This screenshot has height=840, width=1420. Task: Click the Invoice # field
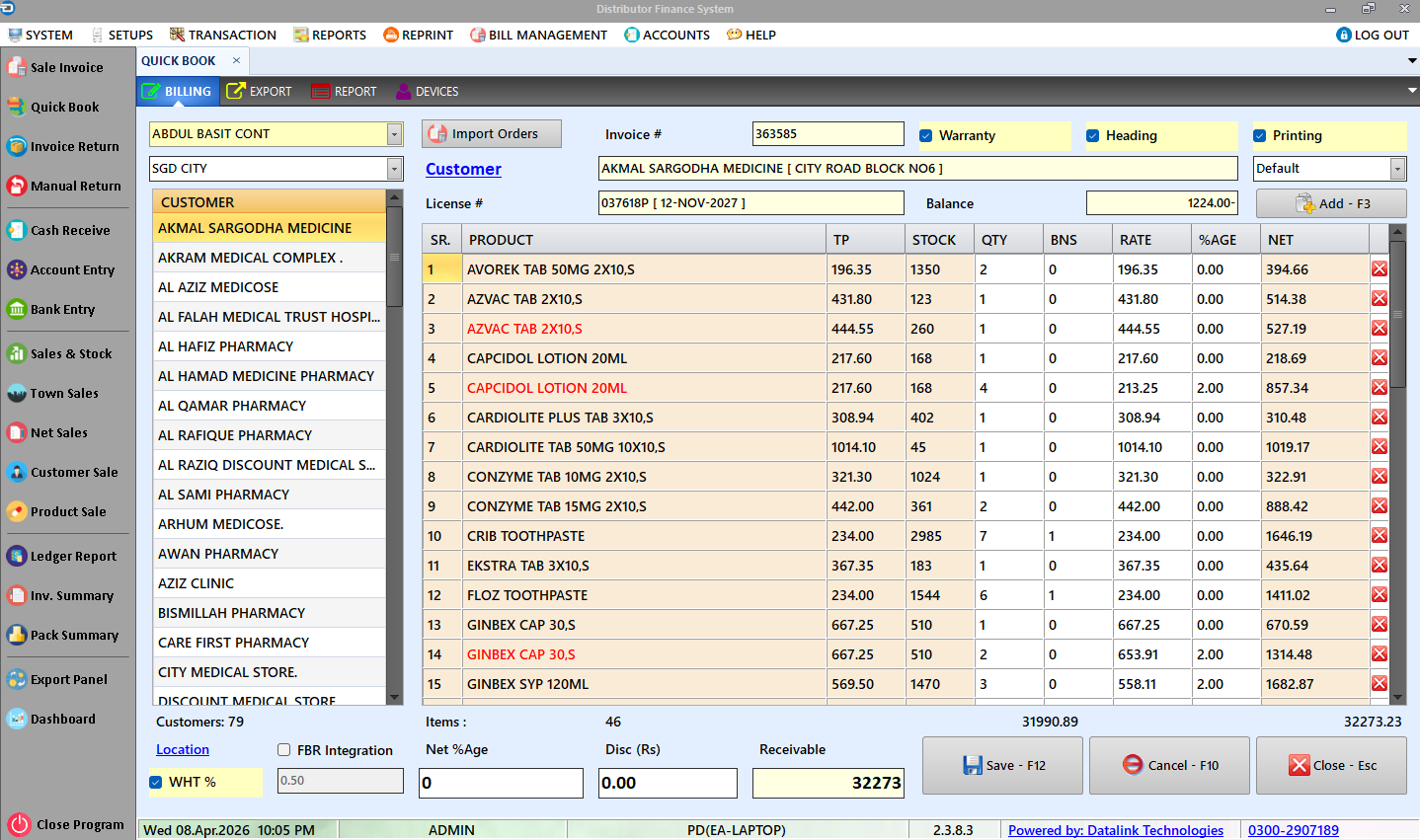(x=828, y=134)
